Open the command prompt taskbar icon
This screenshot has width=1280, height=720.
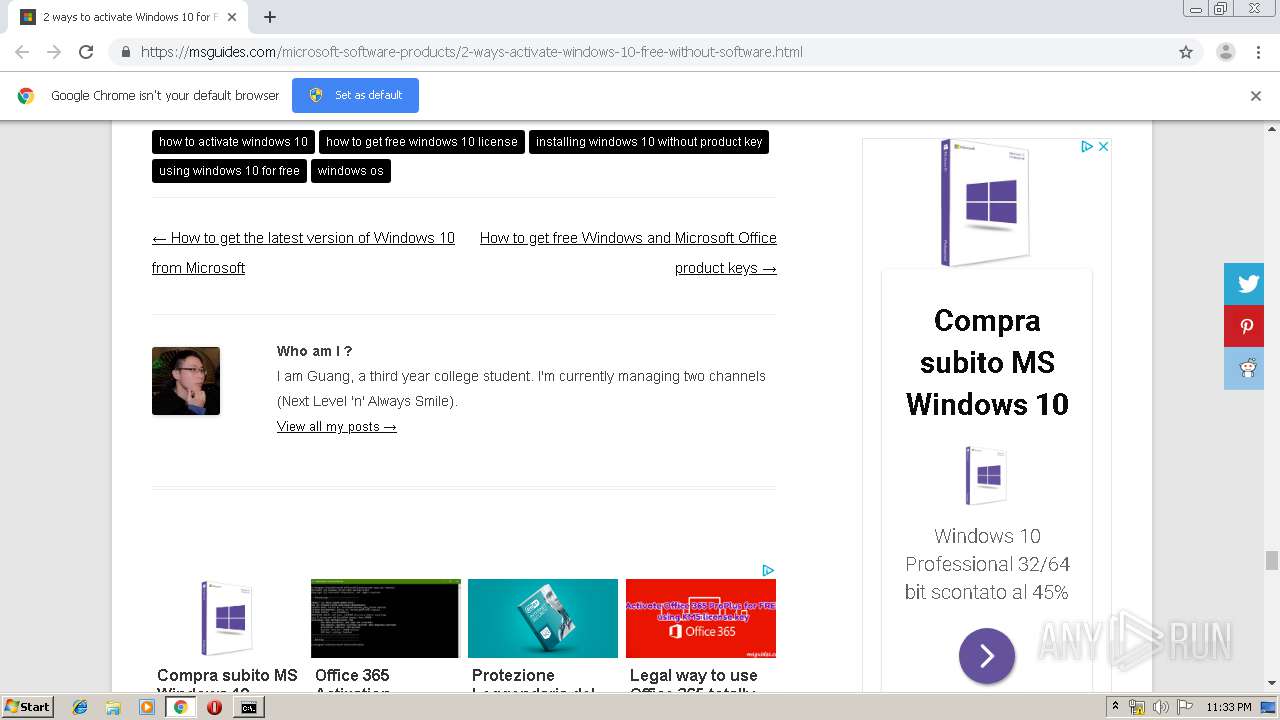[248, 707]
